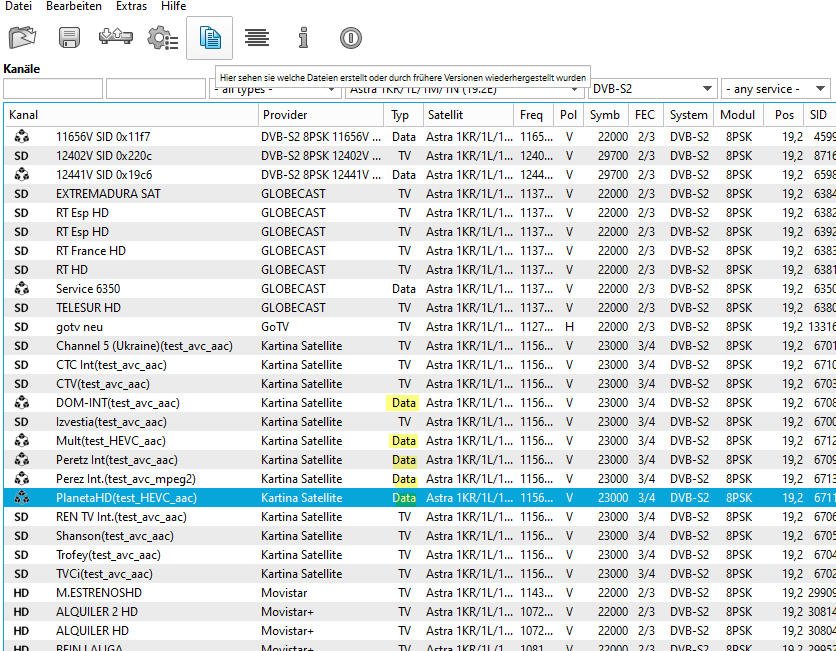Open the 'any service' dropdown

[x=776, y=89]
